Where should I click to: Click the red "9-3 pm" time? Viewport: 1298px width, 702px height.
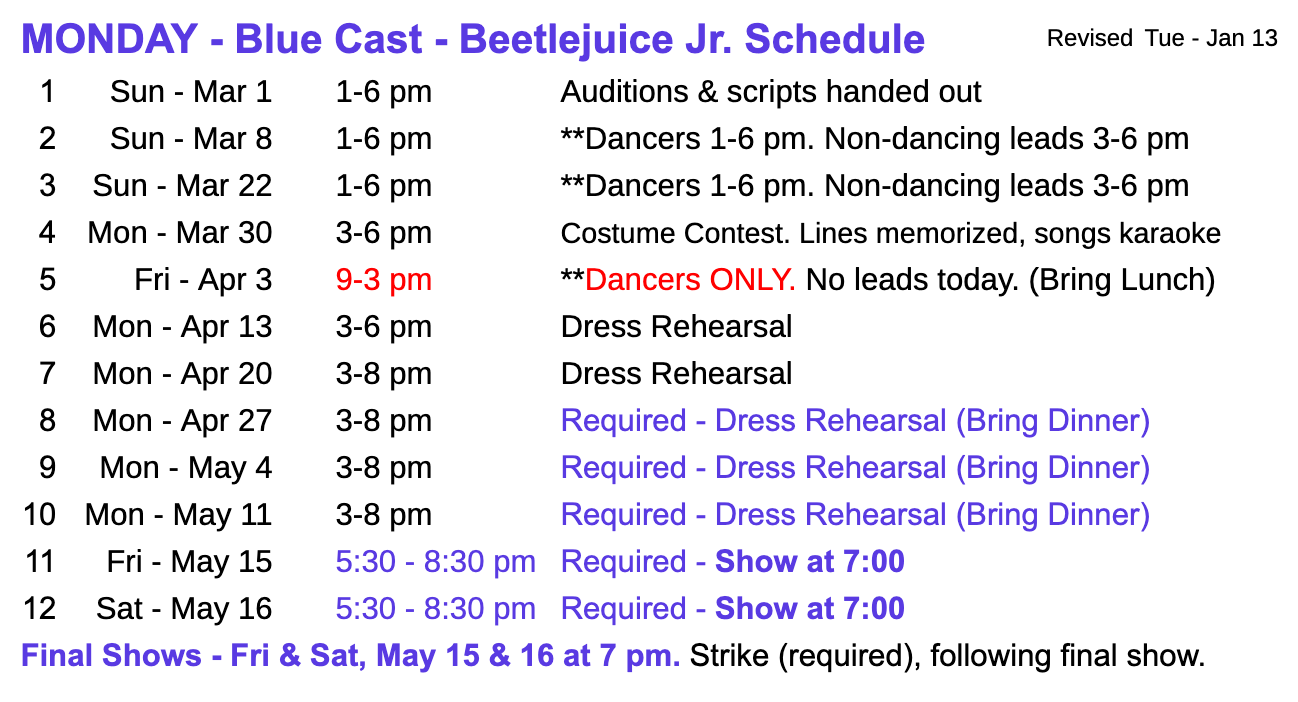pos(384,280)
